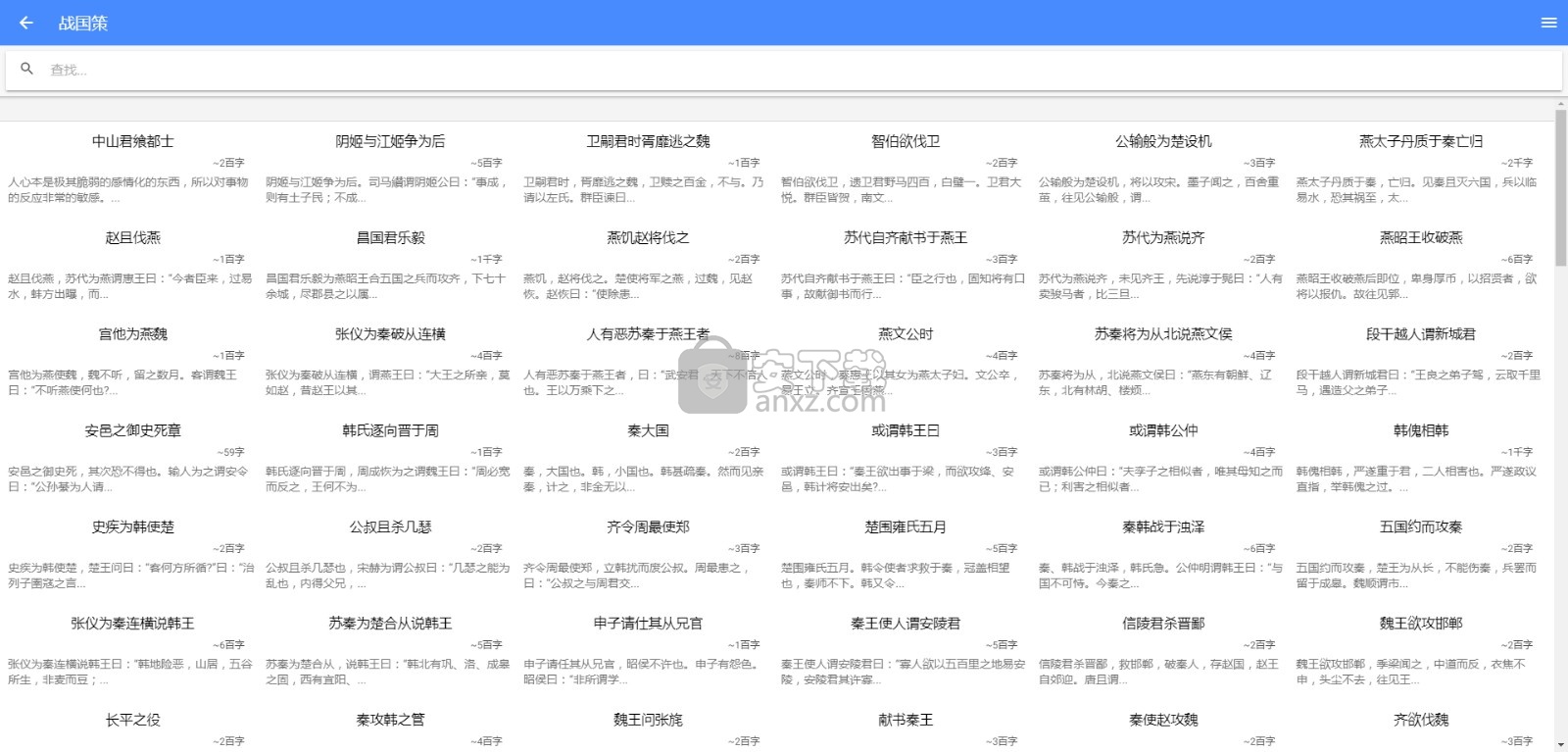The image size is (1568, 752).
Task: Select the title 赵且伐燕
Action: tap(133, 237)
